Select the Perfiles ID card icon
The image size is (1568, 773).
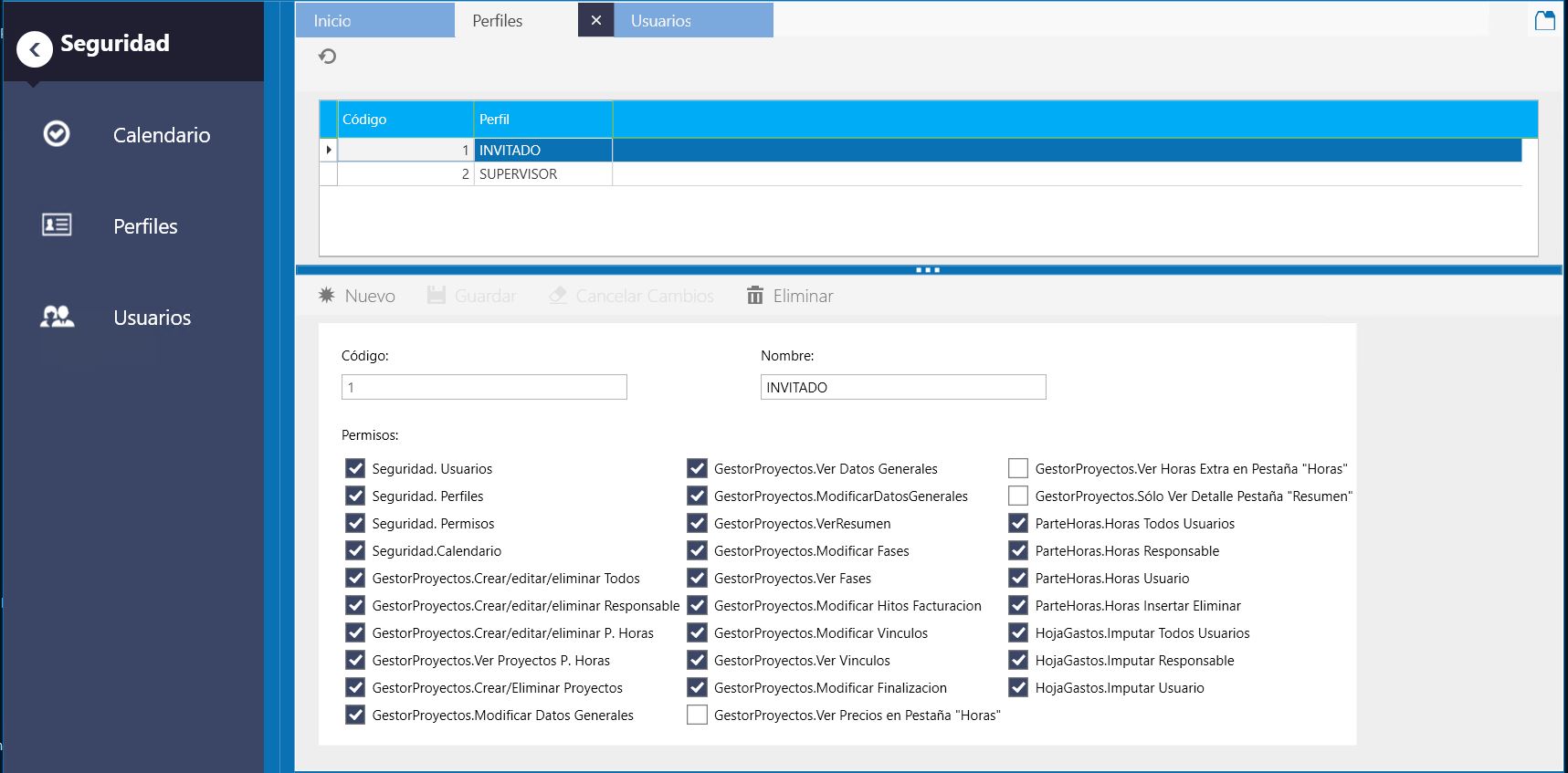pos(57,225)
